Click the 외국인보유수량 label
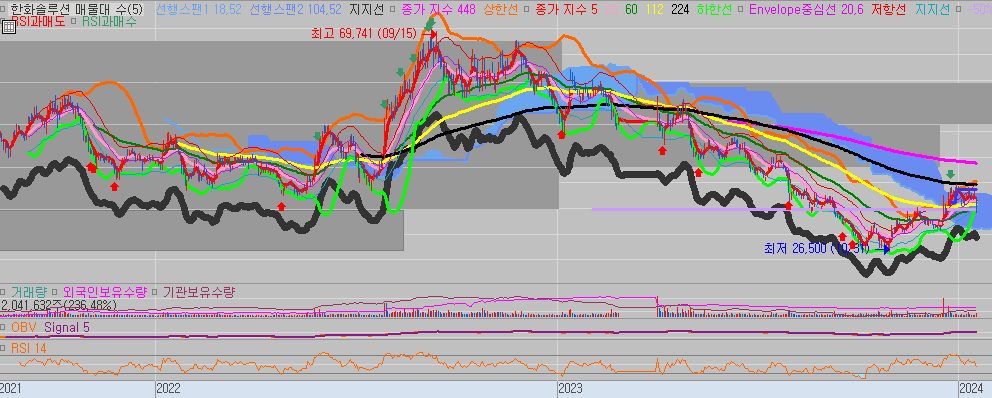992x398 pixels. pos(105,292)
